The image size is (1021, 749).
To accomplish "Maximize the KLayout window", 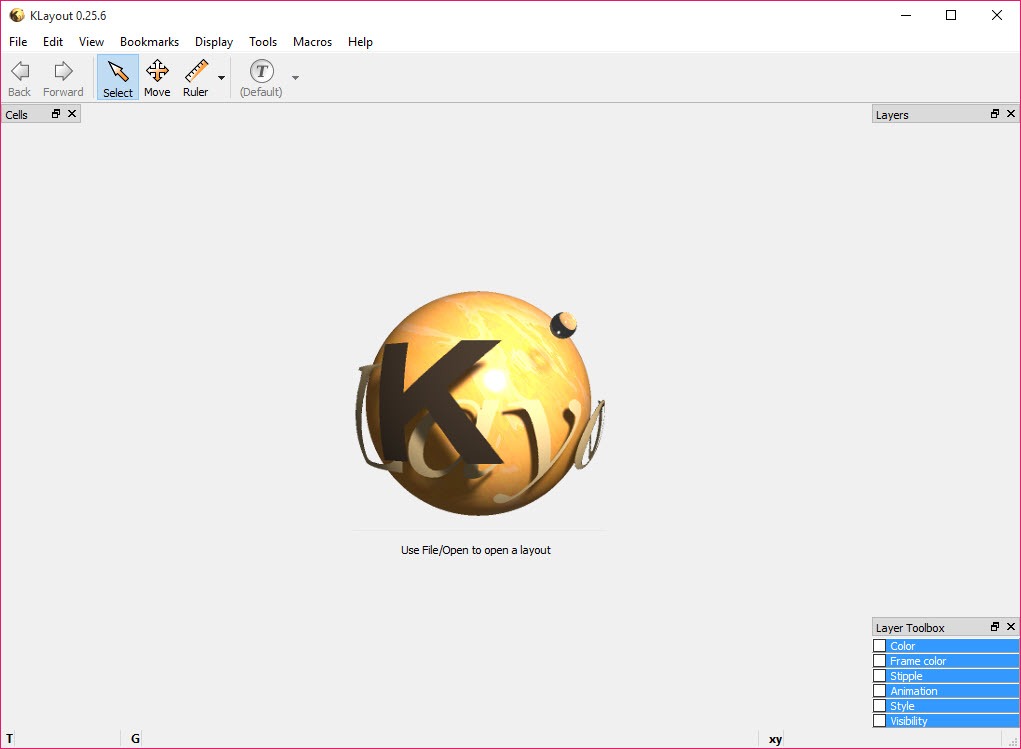I will click(951, 15).
